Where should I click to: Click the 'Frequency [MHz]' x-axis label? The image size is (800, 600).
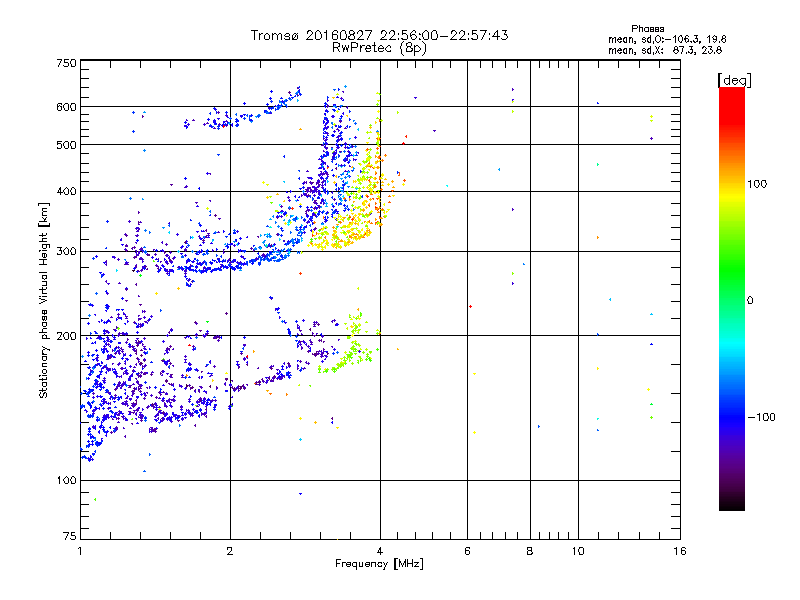point(379,564)
